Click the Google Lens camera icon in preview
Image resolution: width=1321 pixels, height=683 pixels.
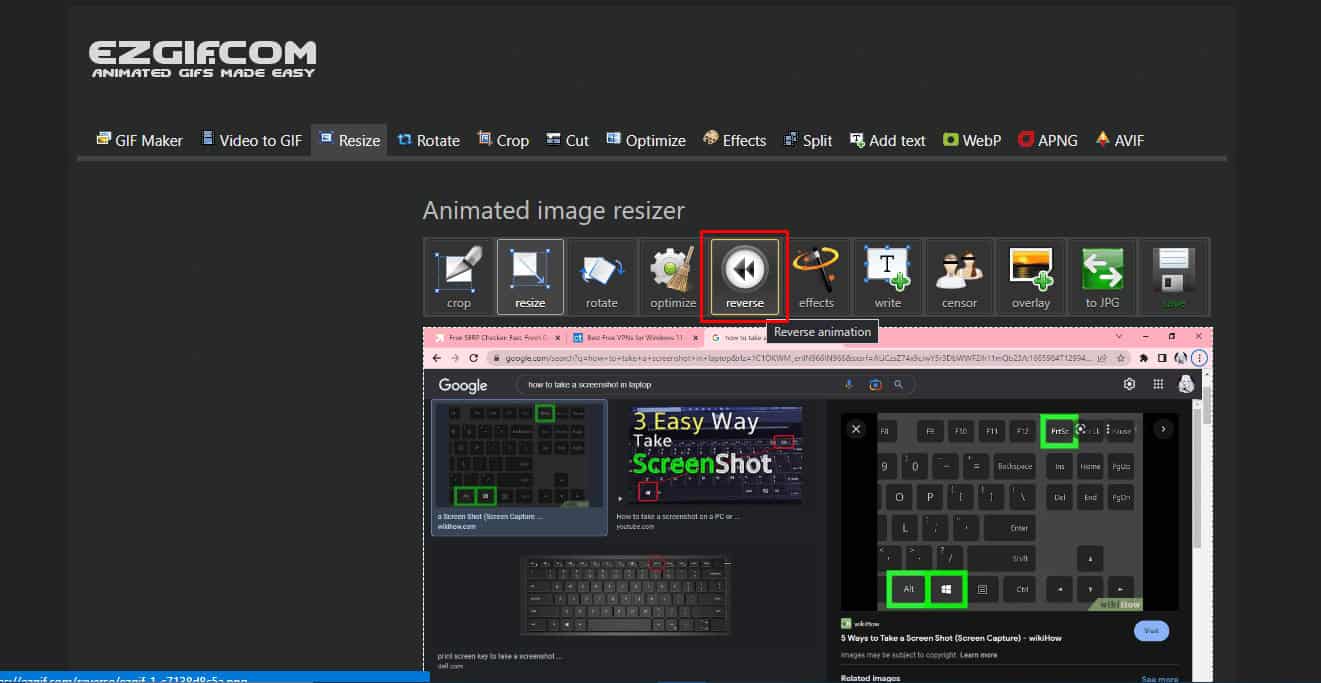(x=875, y=384)
